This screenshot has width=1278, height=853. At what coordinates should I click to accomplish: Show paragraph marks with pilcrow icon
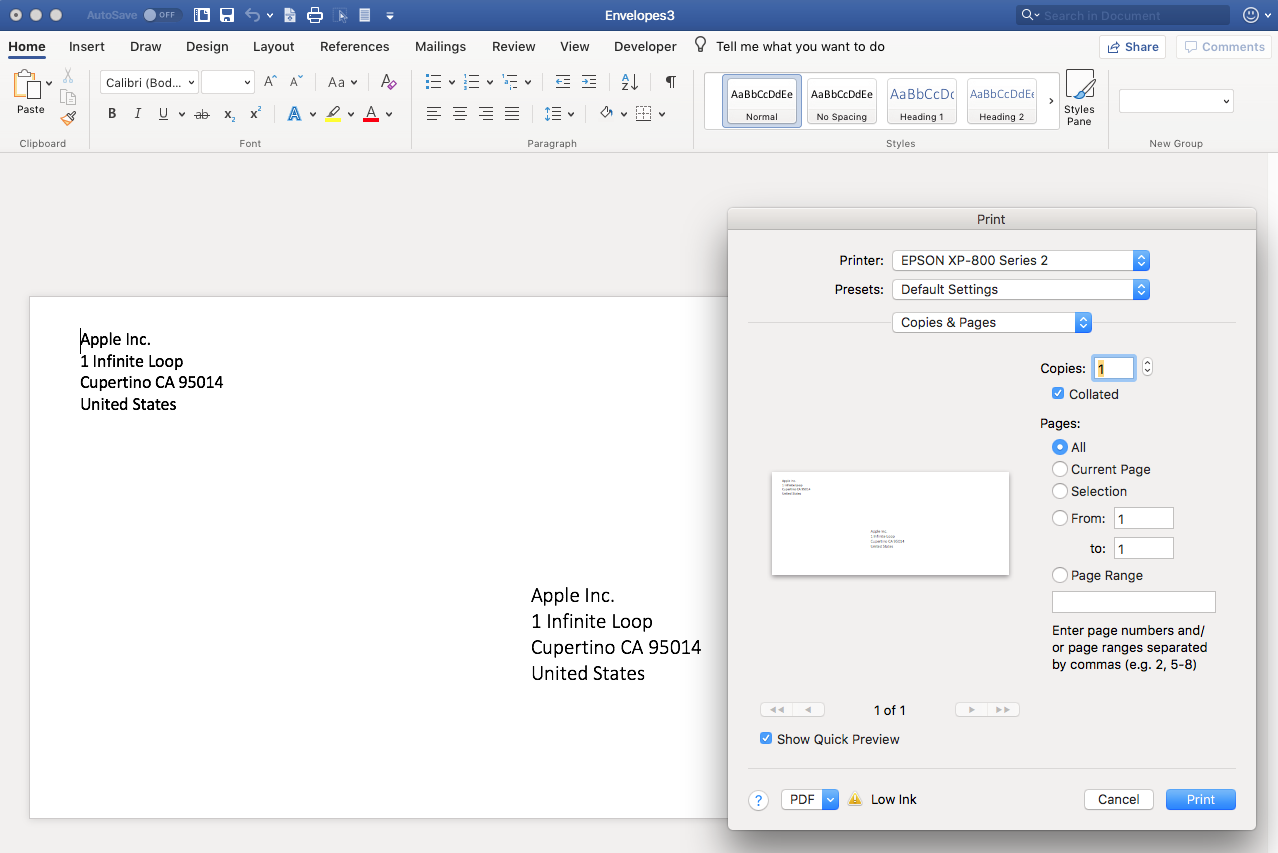(x=671, y=82)
